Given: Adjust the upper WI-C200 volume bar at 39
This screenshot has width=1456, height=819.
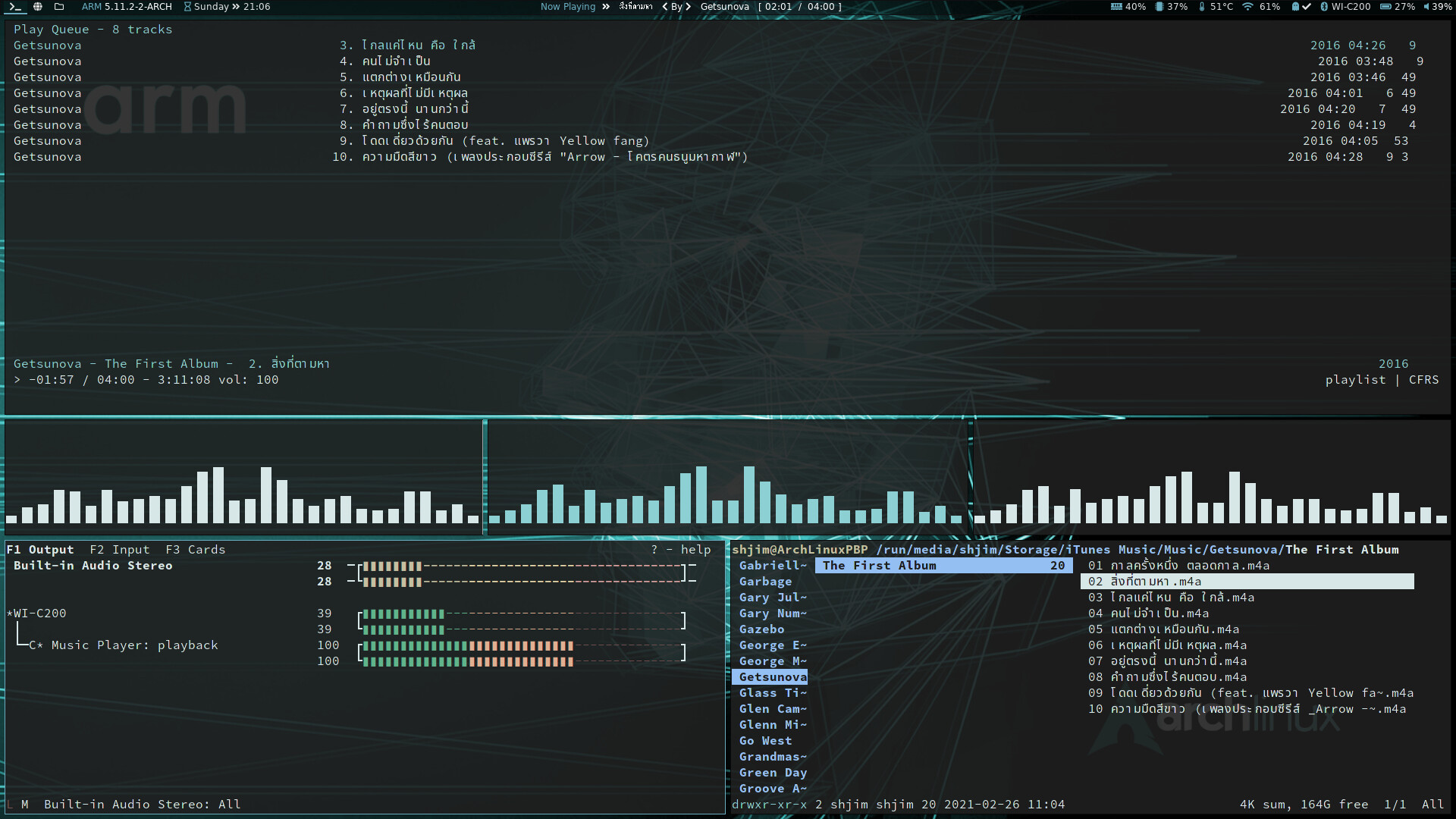Looking at the screenshot, I should pos(522,613).
